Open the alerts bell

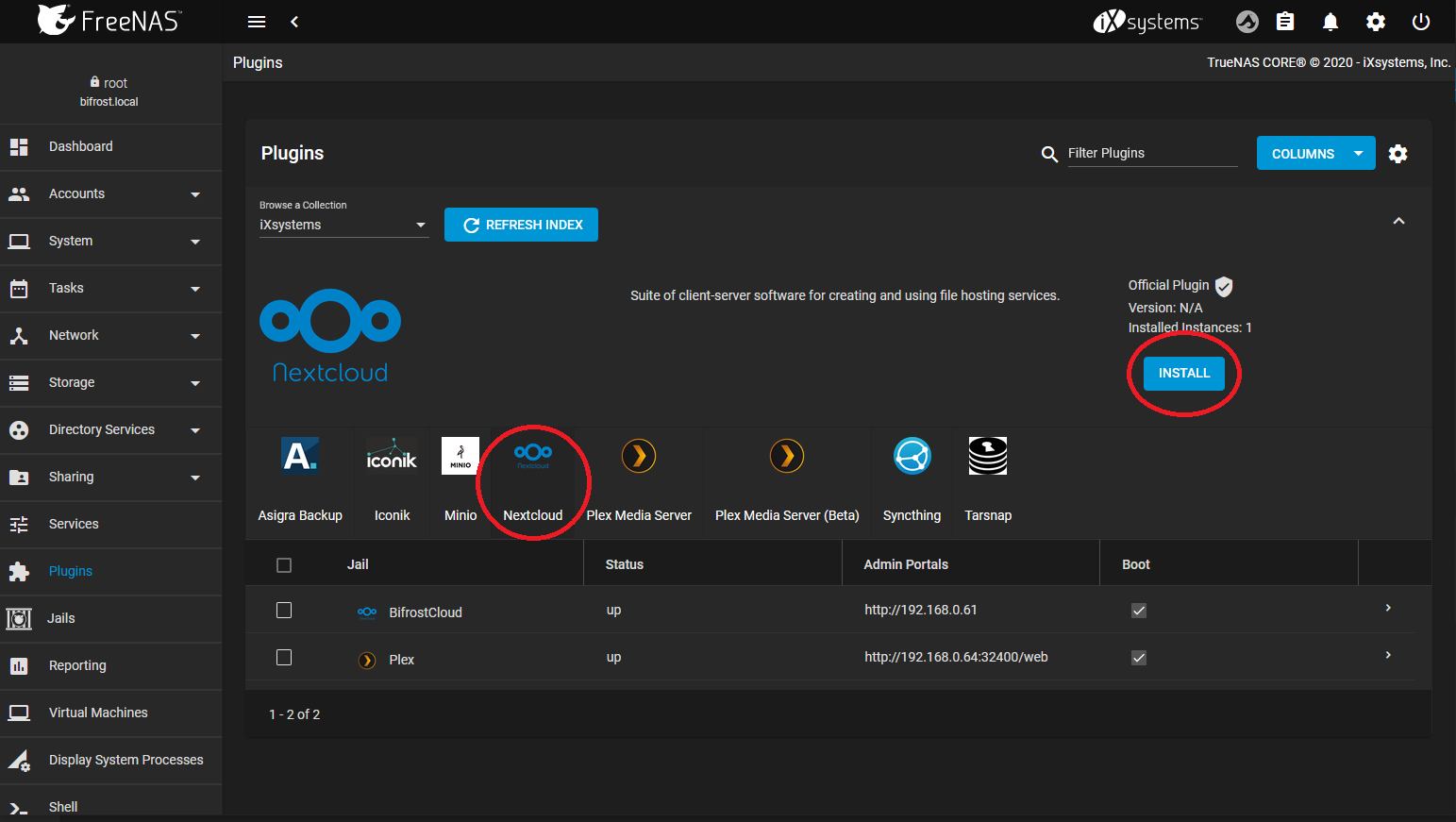click(1330, 22)
